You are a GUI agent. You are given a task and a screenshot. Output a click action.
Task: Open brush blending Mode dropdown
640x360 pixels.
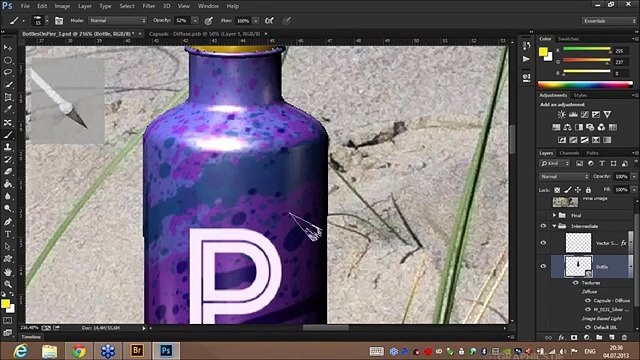point(117,20)
